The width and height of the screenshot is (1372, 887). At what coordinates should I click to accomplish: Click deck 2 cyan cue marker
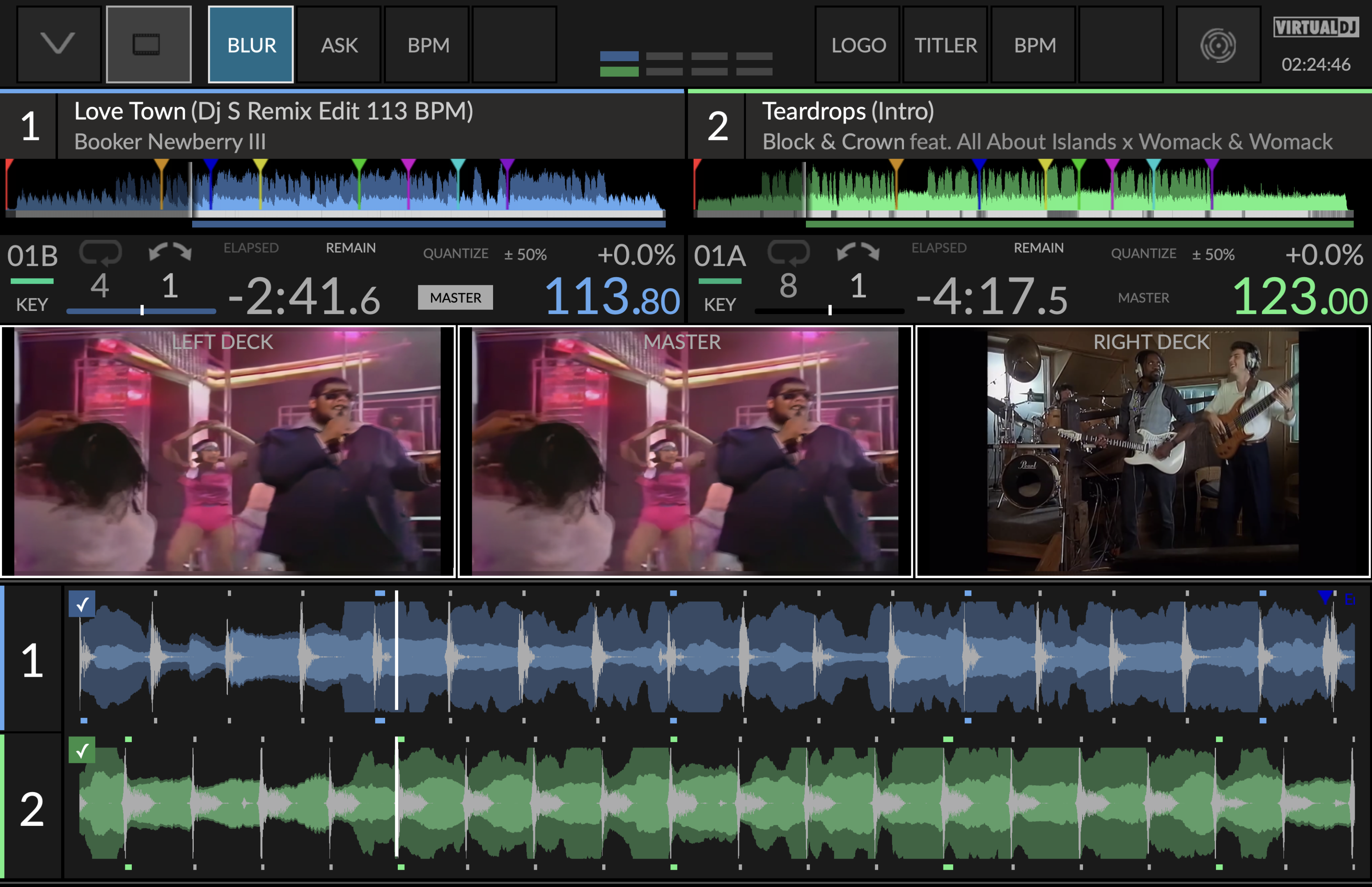pyautogui.click(x=1153, y=165)
